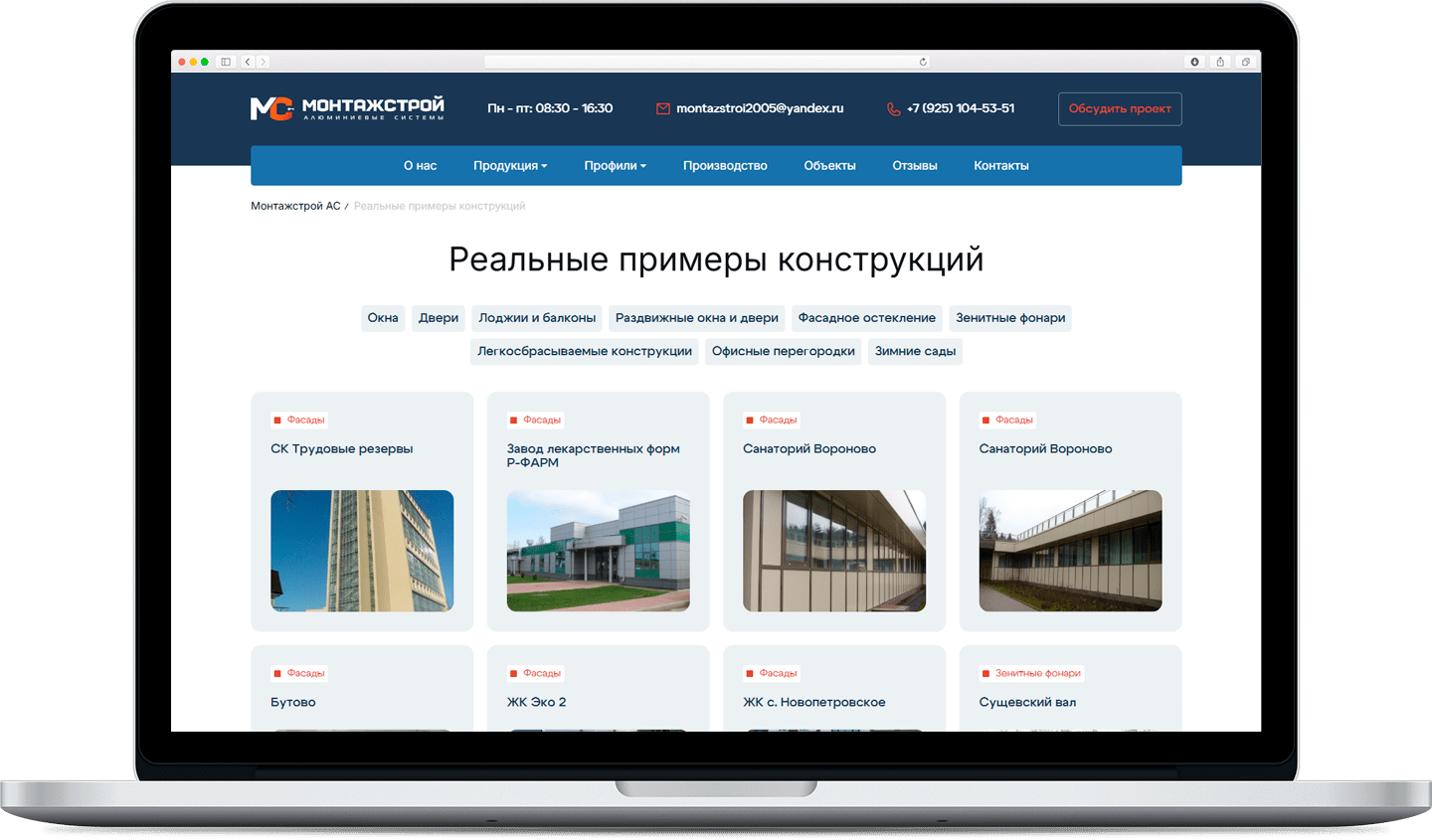
Task: Filter by Легкосбрасываемые конструкции category
Action: [585, 352]
